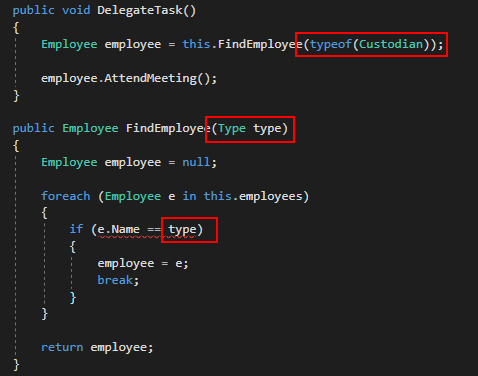Click the DelegateTask method name
The image size is (478, 376).
140,10
